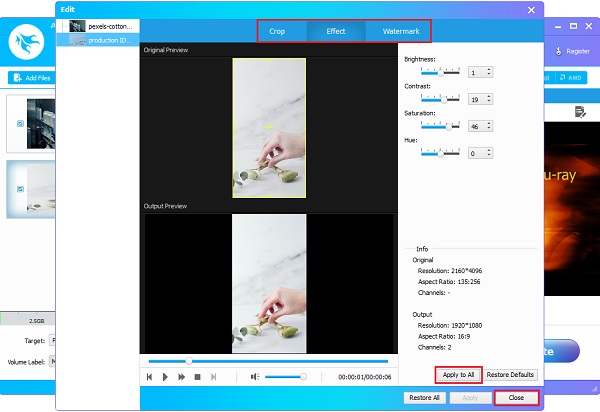Step to the next frame
Viewport: 600px width, 412px height.
click(x=214, y=377)
